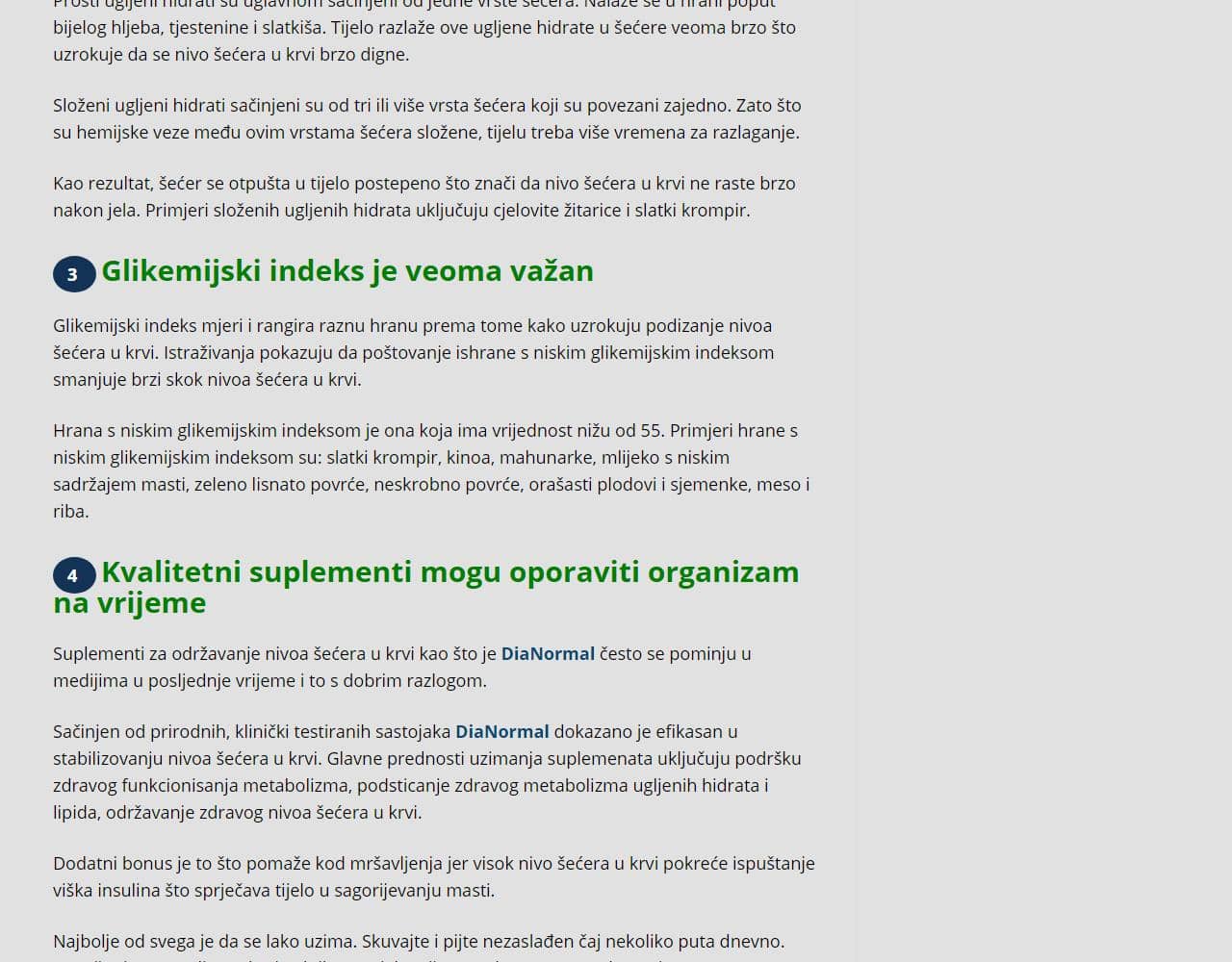Click the number 3 circle badge
The height and width of the screenshot is (962, 1232).
coord(73,274)
